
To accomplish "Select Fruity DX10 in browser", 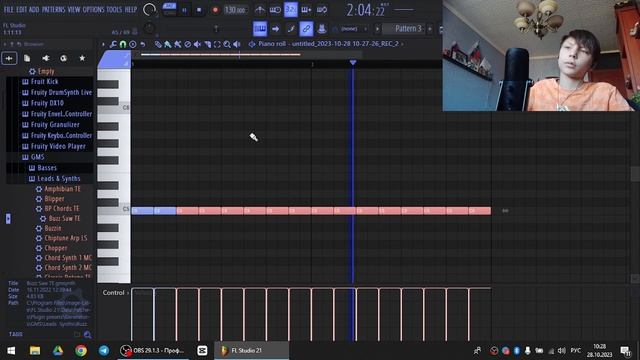I will [47, 103].
